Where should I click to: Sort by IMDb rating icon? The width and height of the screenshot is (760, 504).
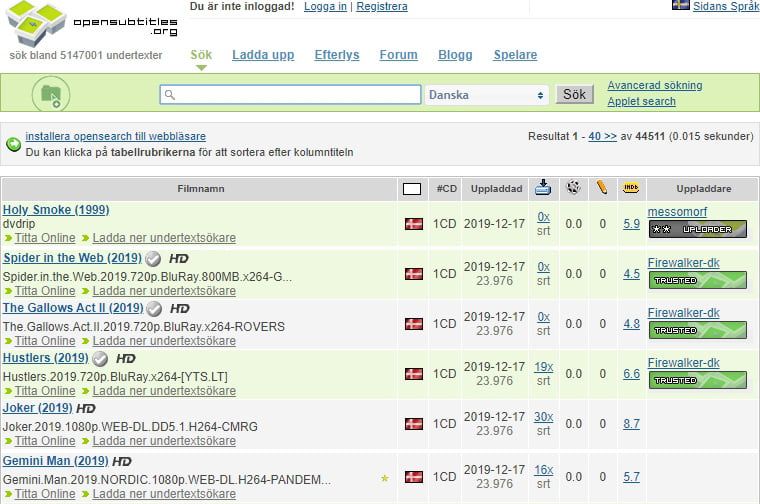pyautogui.click(x=631, y=187)
